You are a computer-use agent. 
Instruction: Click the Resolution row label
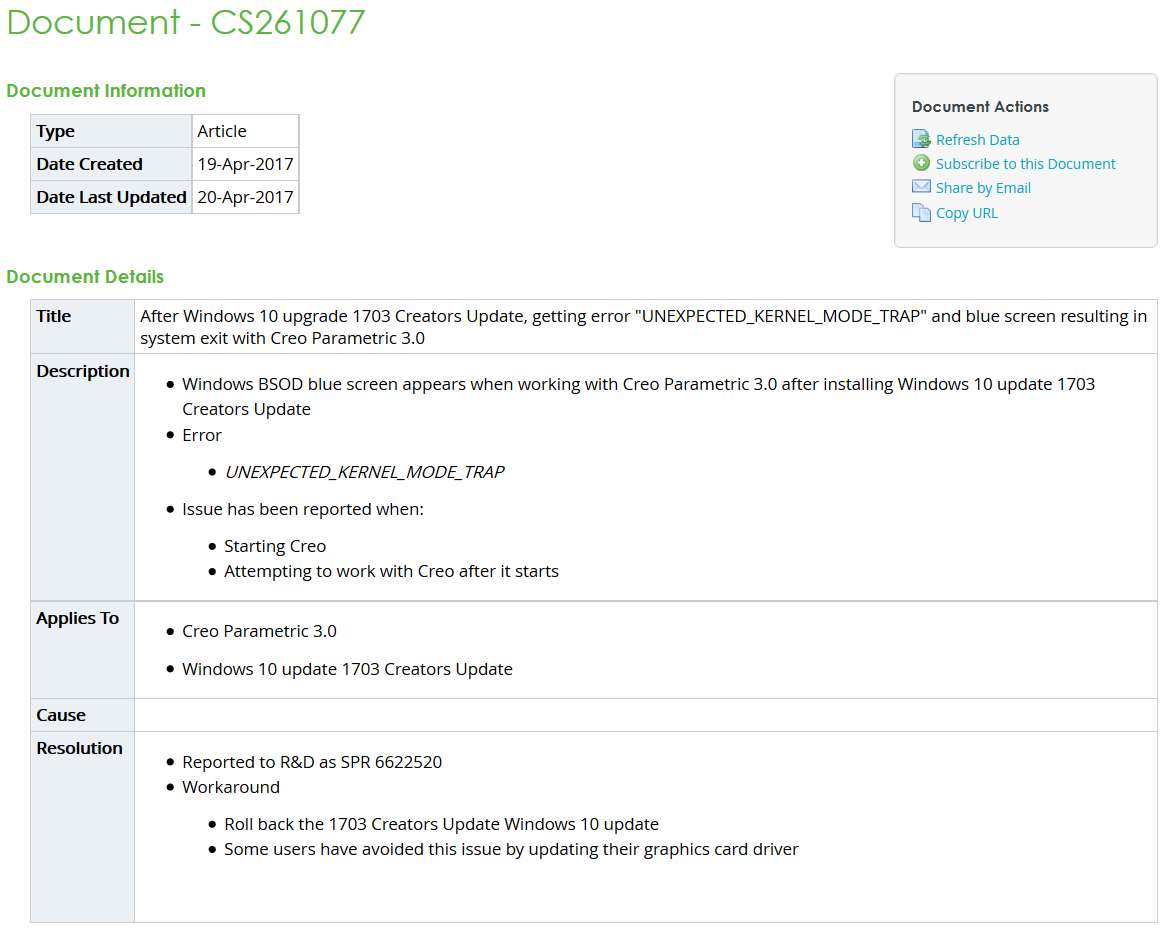[x=80, y=748]
